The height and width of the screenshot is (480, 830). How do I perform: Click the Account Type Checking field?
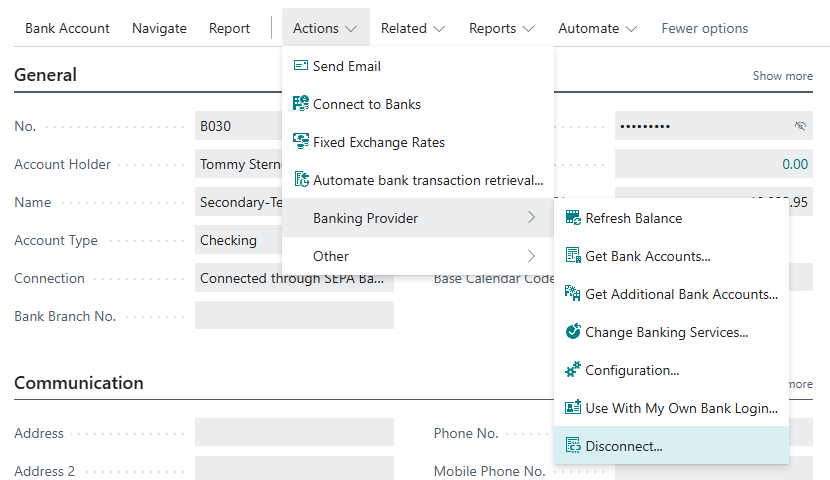point(238,240)
